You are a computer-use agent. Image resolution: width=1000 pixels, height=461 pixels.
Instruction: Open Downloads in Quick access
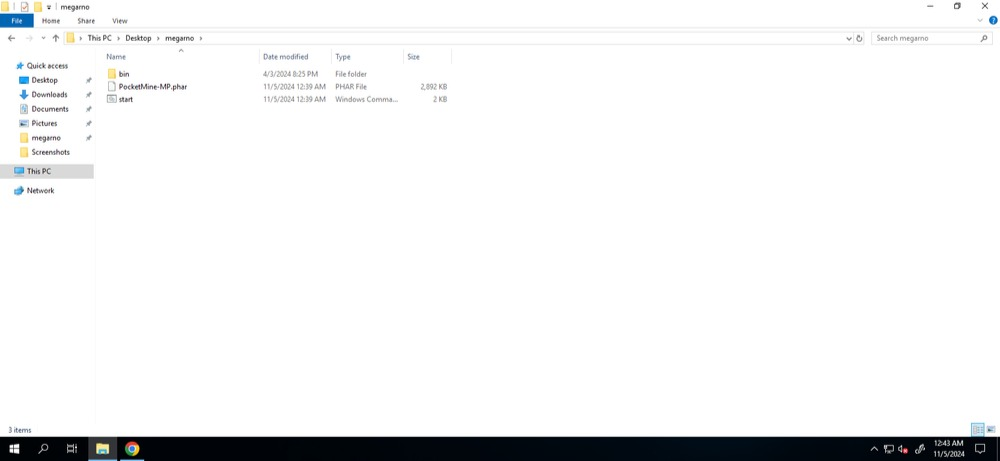click(x=50, y=94)
